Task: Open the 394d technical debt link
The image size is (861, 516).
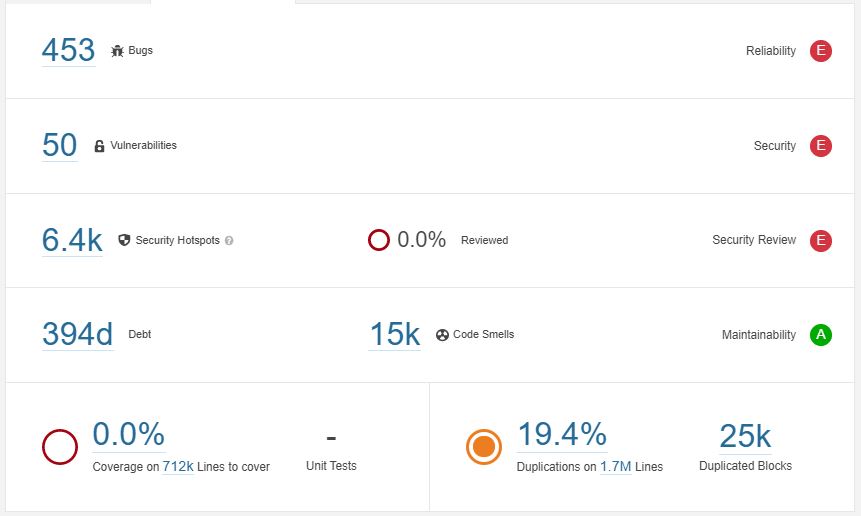Action: point(77,334)
